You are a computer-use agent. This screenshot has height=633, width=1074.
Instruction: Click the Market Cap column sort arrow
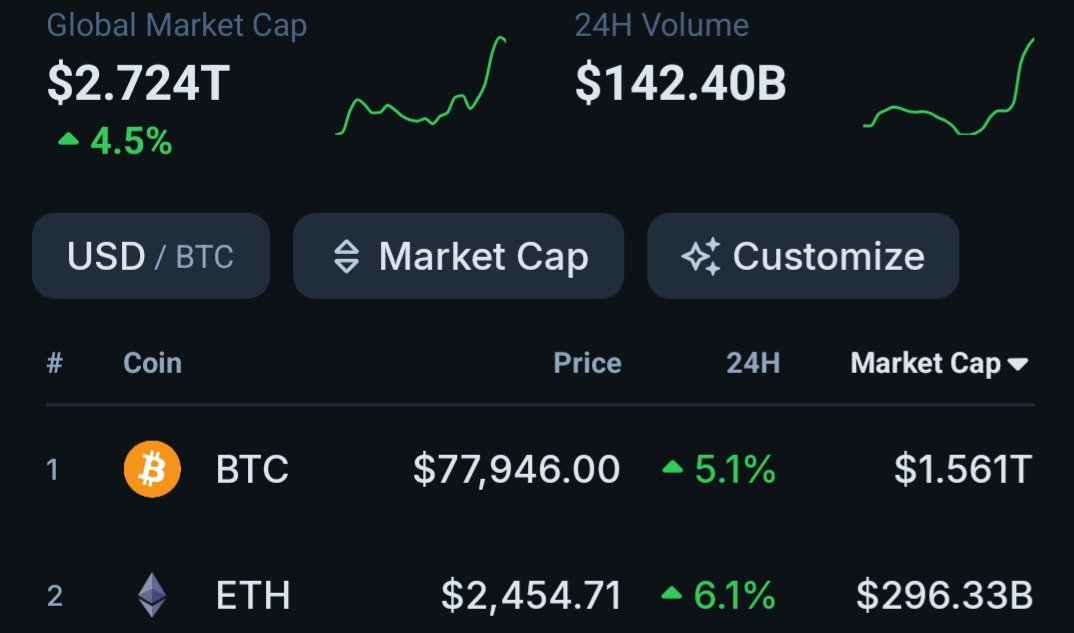(1018, 364)
